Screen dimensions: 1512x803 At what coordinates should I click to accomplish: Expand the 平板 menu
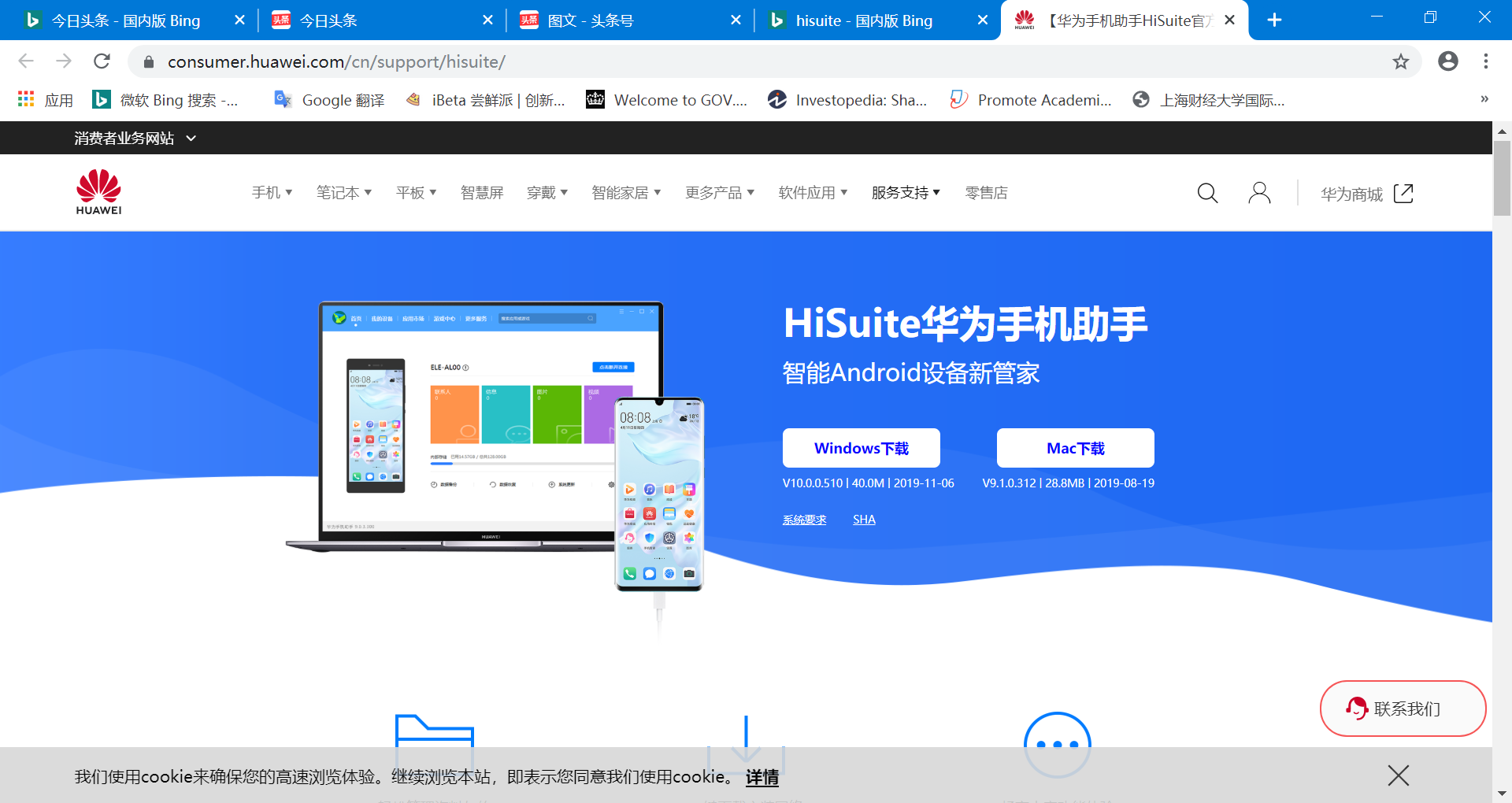[x=416, y=193]
